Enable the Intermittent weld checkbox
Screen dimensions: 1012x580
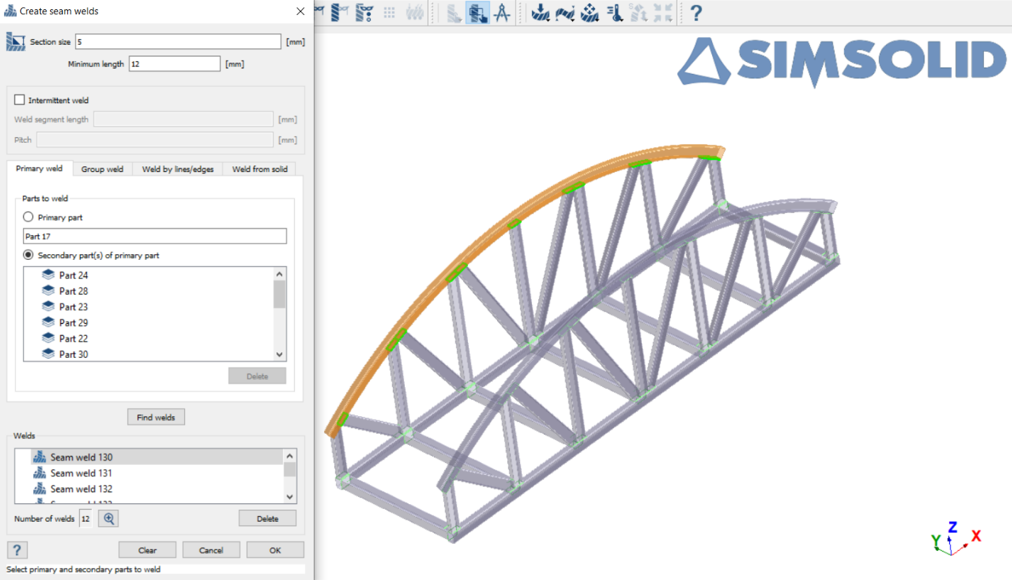coord(19,100)
